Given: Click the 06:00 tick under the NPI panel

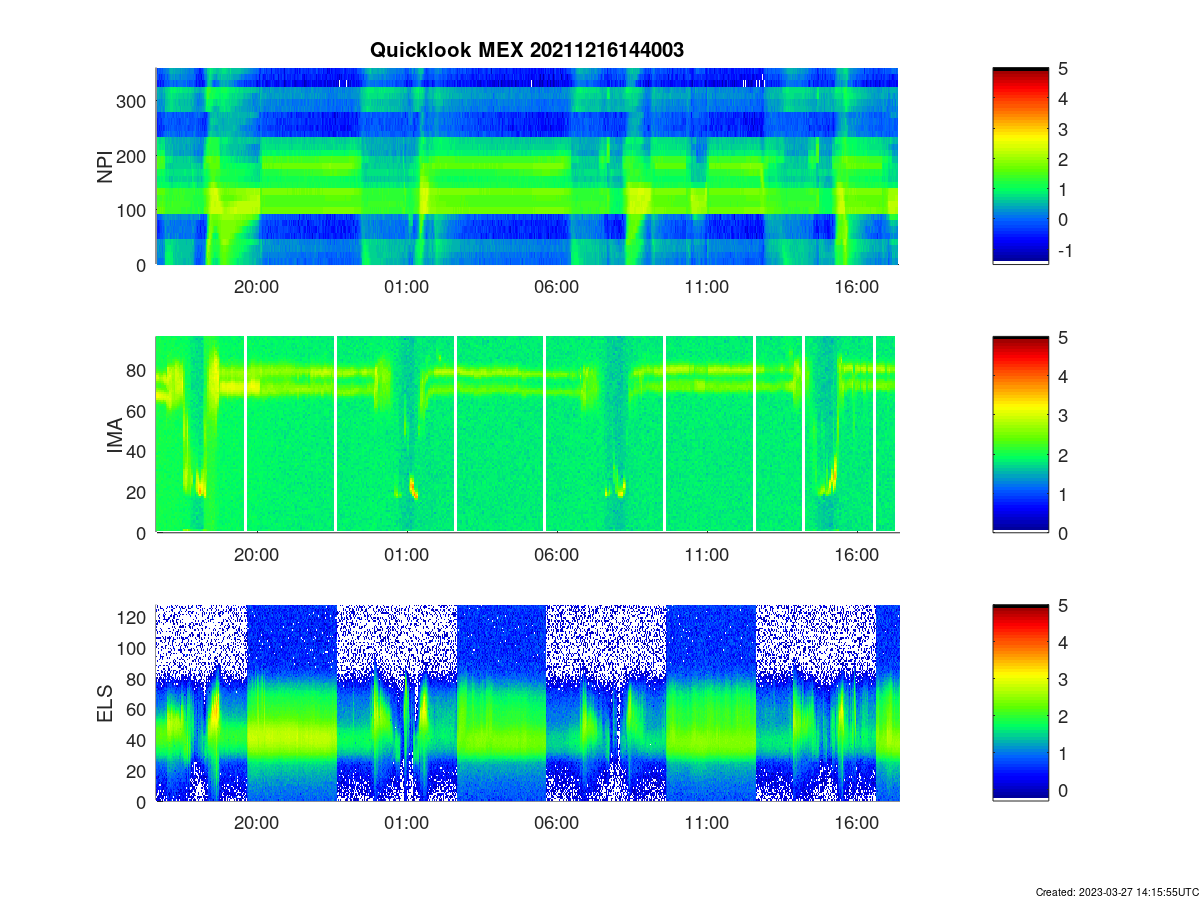Looking at the screenshot, I should pyautogui.click(x=556, y=286).
